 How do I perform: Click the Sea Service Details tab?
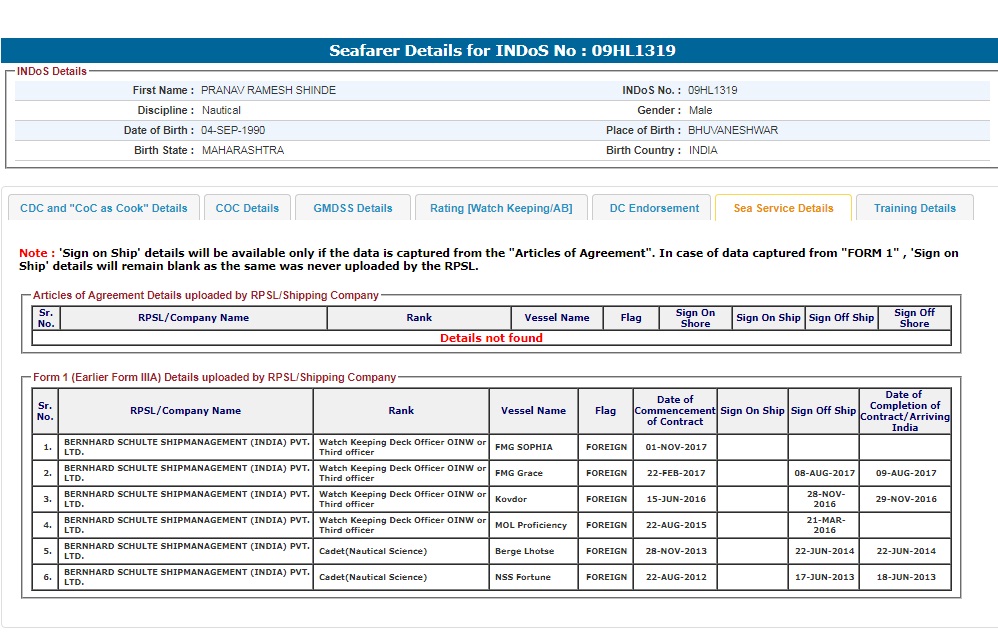click(x=783, y=208)
